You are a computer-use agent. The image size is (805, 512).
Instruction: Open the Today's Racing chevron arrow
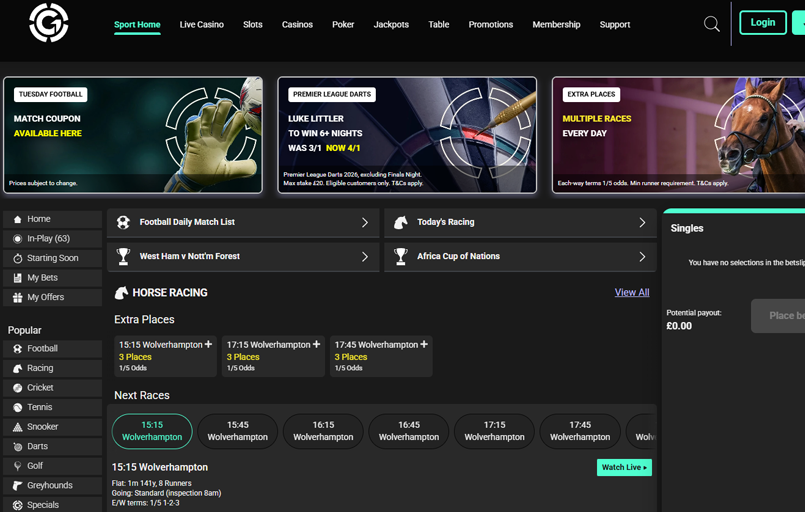pos(642,222)
